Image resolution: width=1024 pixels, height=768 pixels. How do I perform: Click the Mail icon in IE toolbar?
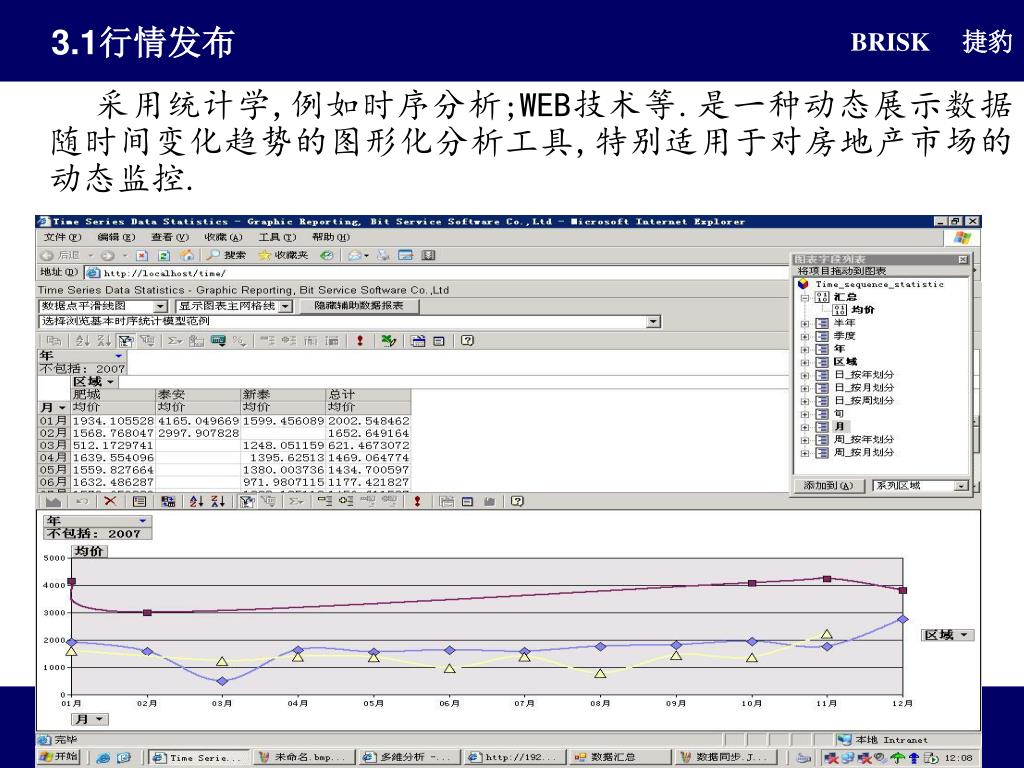coord(357,255)
